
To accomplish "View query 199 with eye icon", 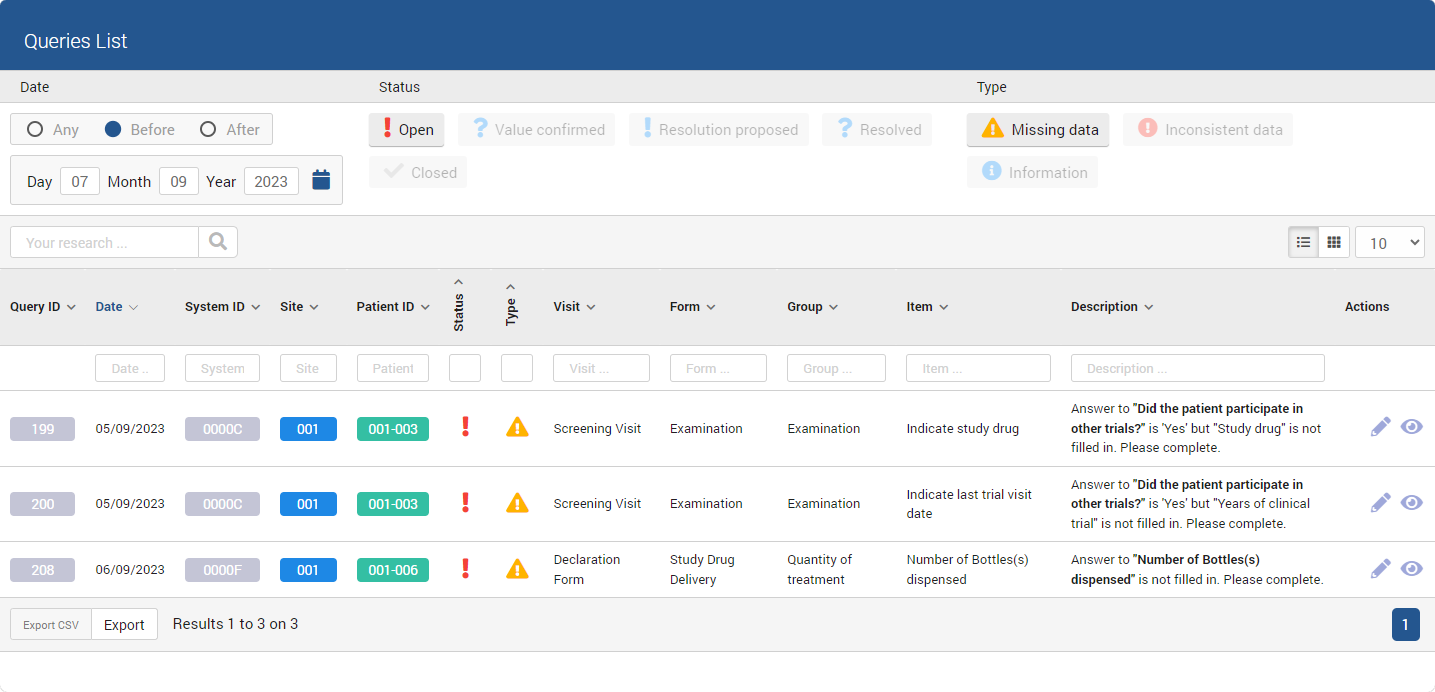I will tap(1411, 427).
